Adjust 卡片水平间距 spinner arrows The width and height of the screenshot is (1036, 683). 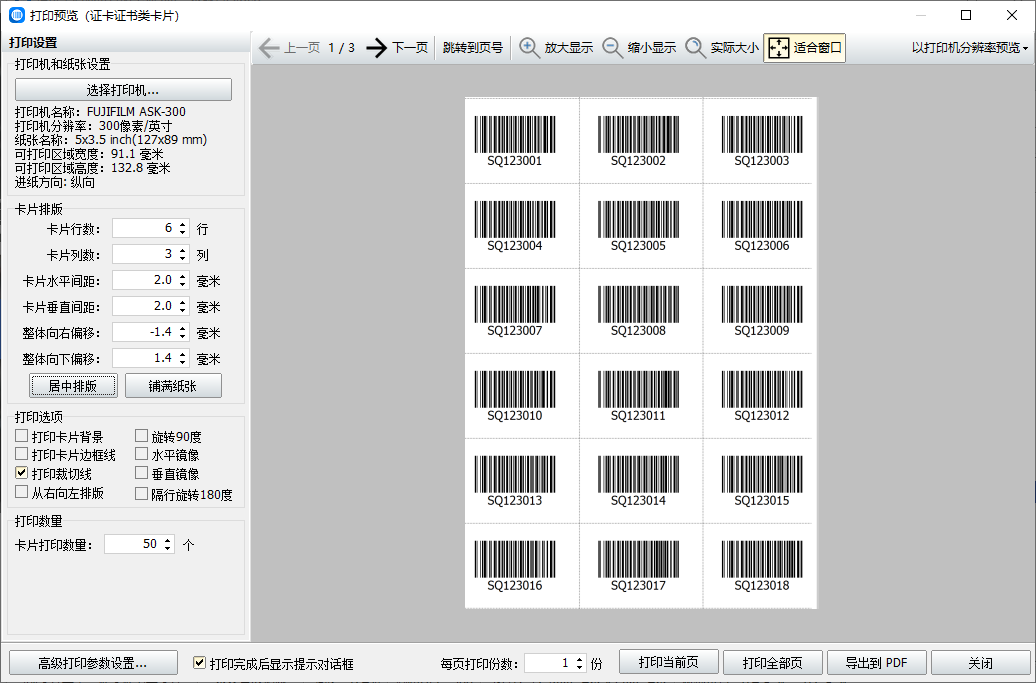click(183, 280)
